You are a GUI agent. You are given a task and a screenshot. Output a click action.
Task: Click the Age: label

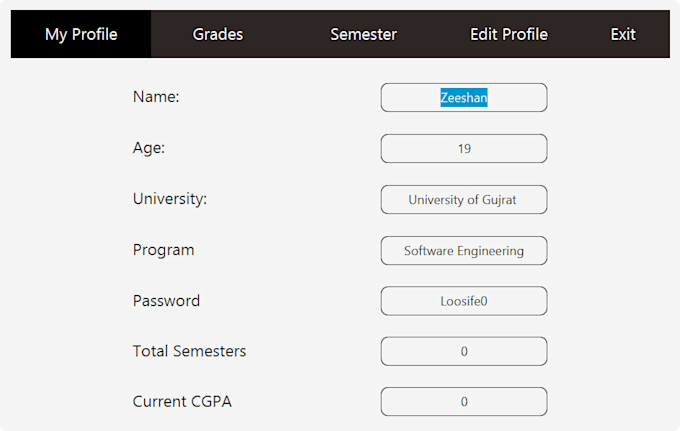(149, 148)
